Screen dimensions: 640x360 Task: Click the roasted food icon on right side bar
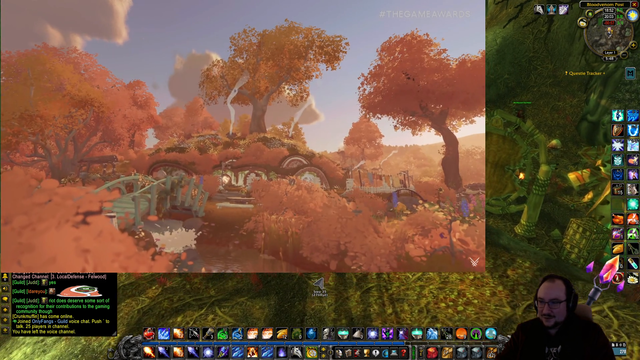[x=618, y=218]
